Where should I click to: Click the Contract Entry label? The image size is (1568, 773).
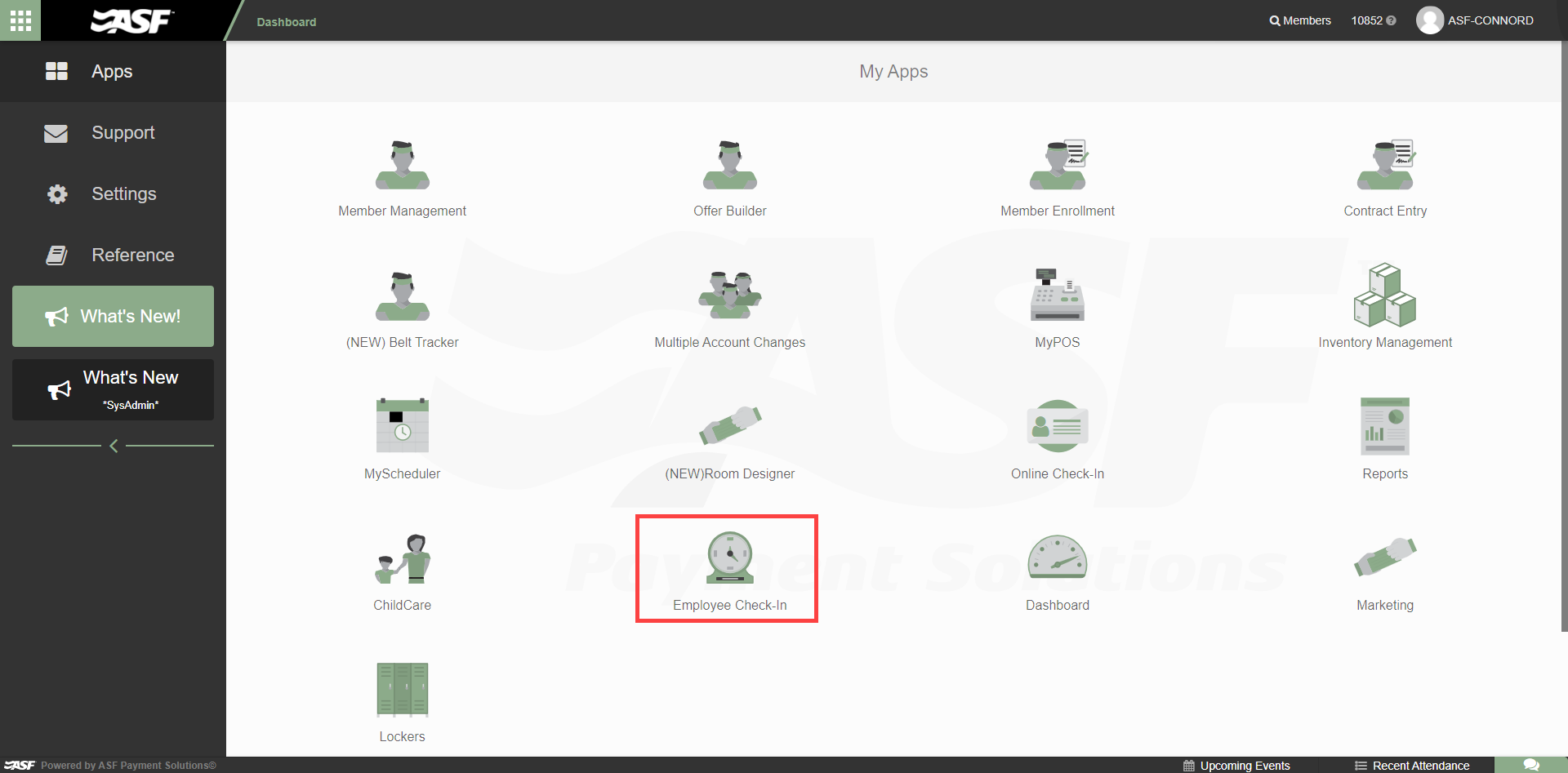pyautogui.click(x=1385, y=211)
